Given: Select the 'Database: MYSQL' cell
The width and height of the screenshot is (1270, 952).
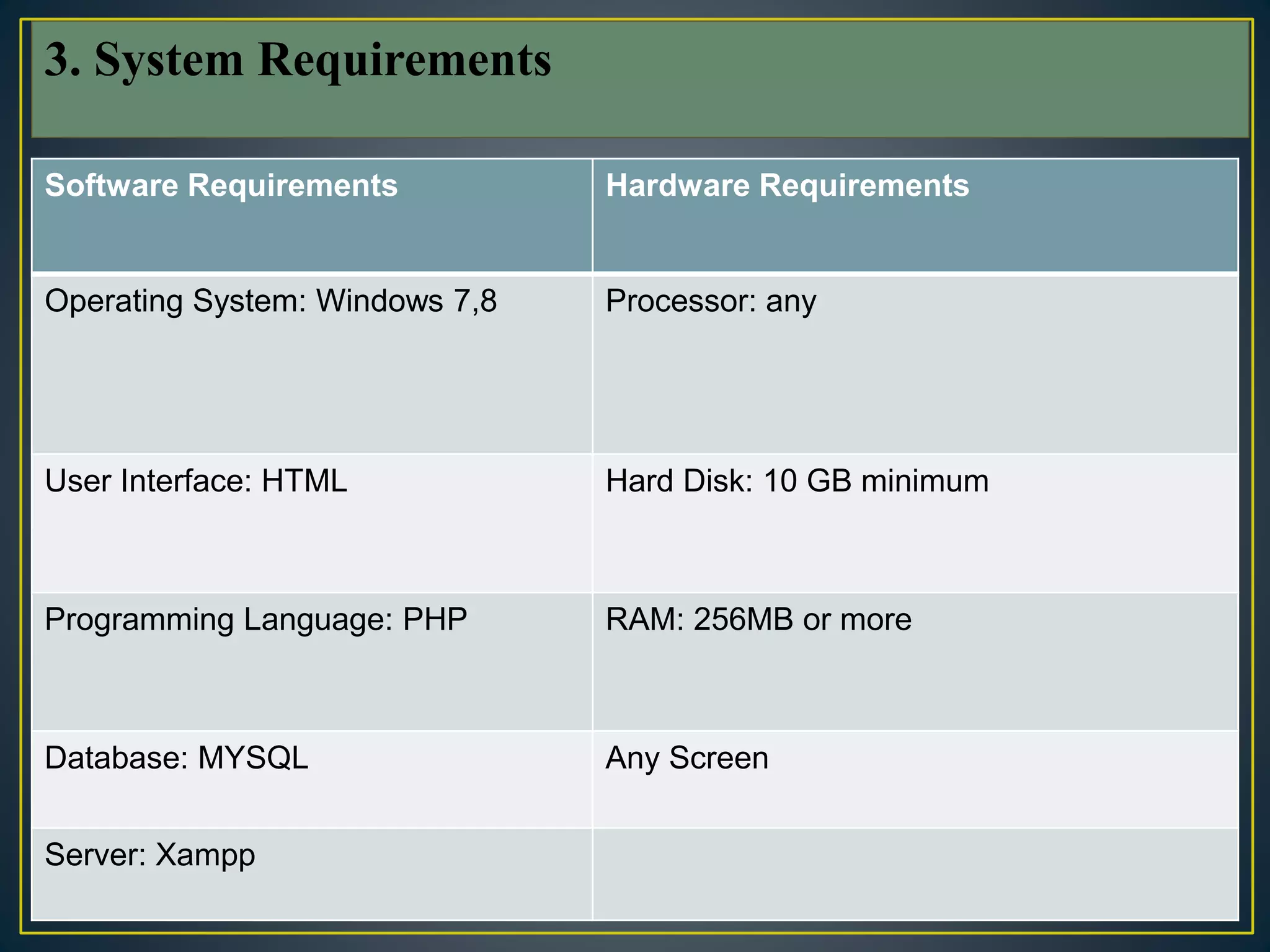Looking at the screenshot, I should (x=177, y=758).
